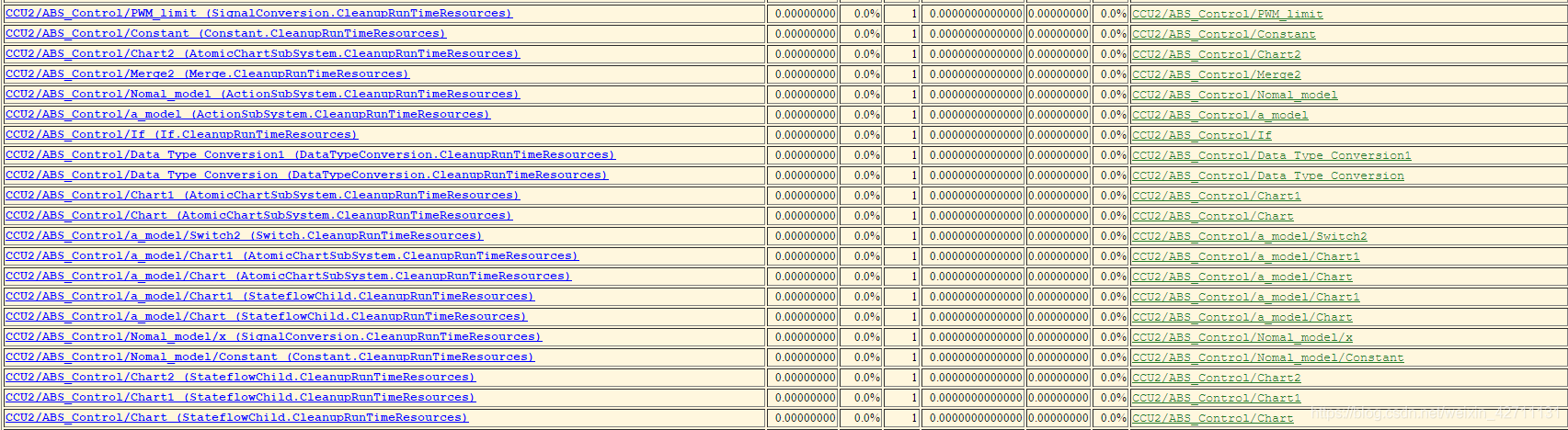Open Merge2 (Merge.CleanupRunTimeResources) function link
This screenshot has height=430, width=1568.
pos(208,74)
